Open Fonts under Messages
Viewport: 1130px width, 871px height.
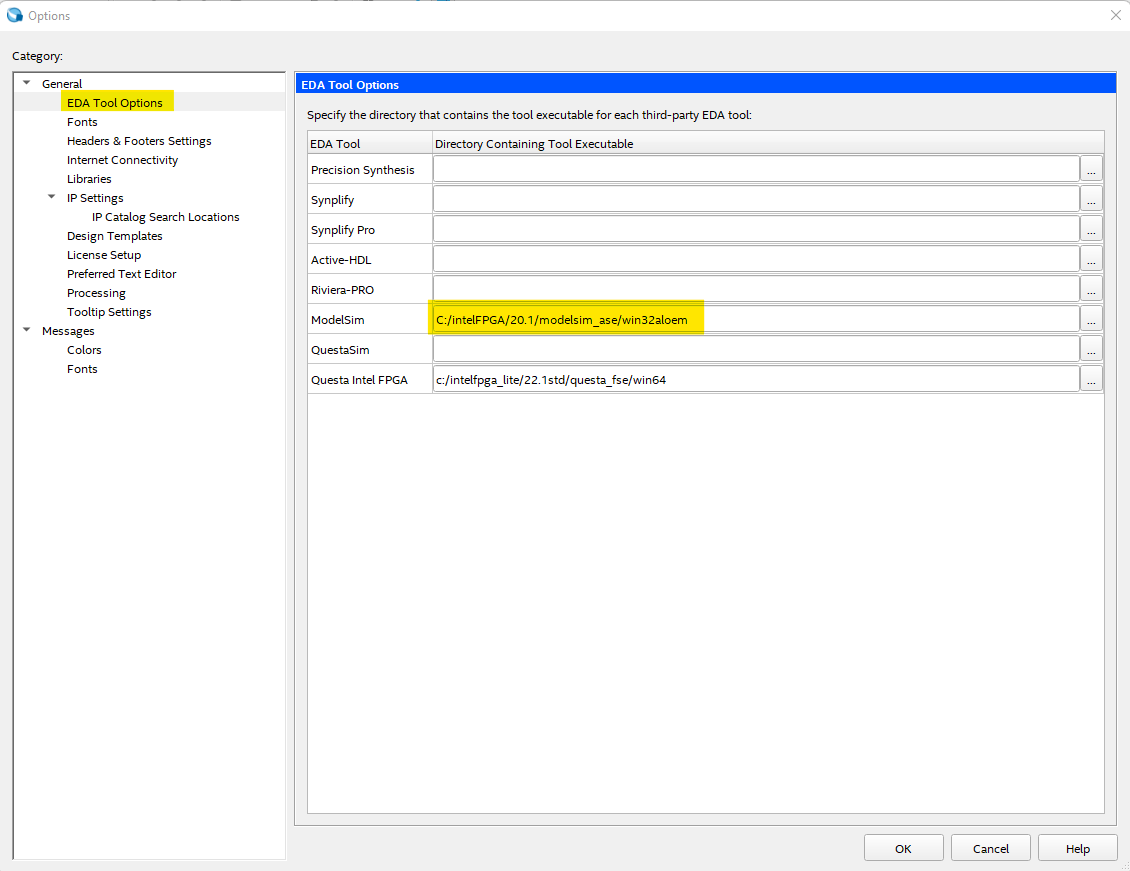(82, 369)
